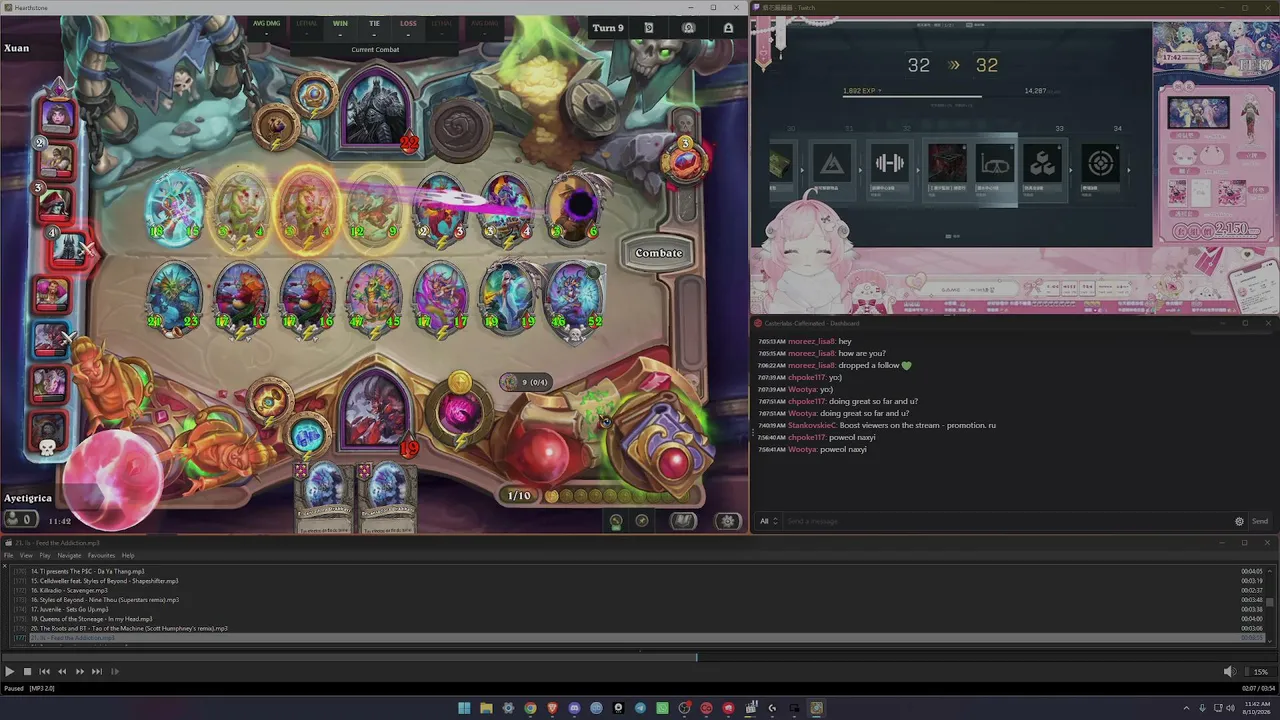Open the Favourites menu in the music player
1280x720 pixels.
coord(101,556)
